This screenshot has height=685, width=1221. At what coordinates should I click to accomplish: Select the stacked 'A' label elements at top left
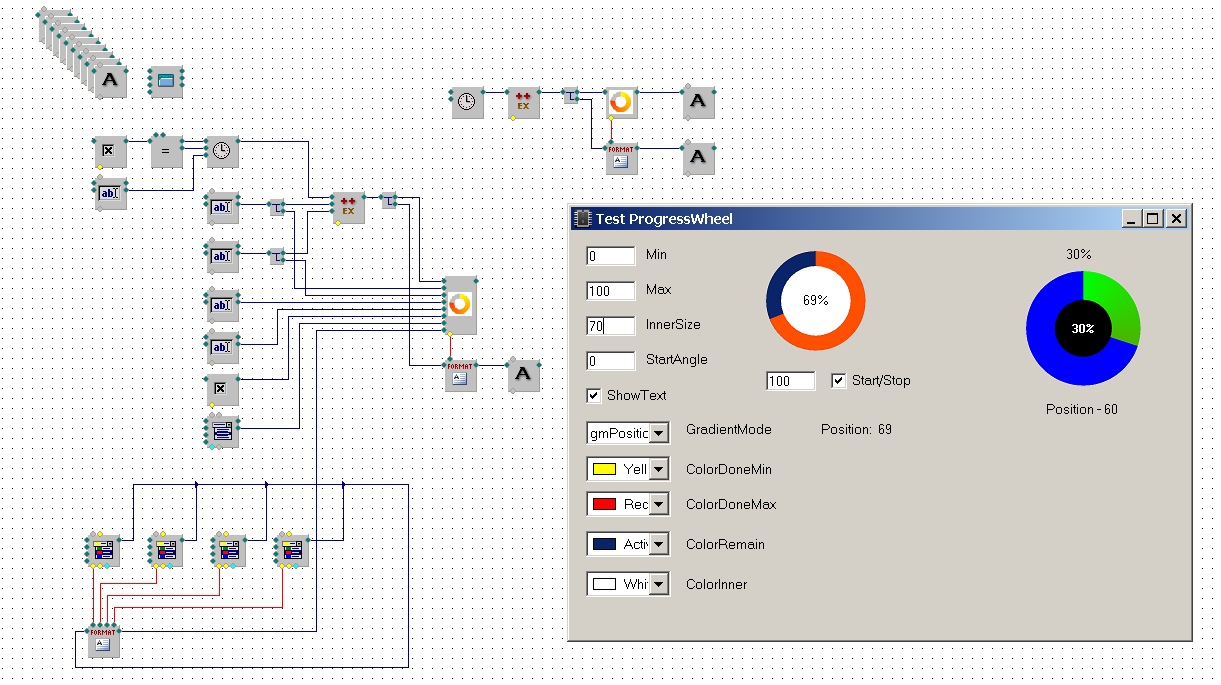(111, 80)
